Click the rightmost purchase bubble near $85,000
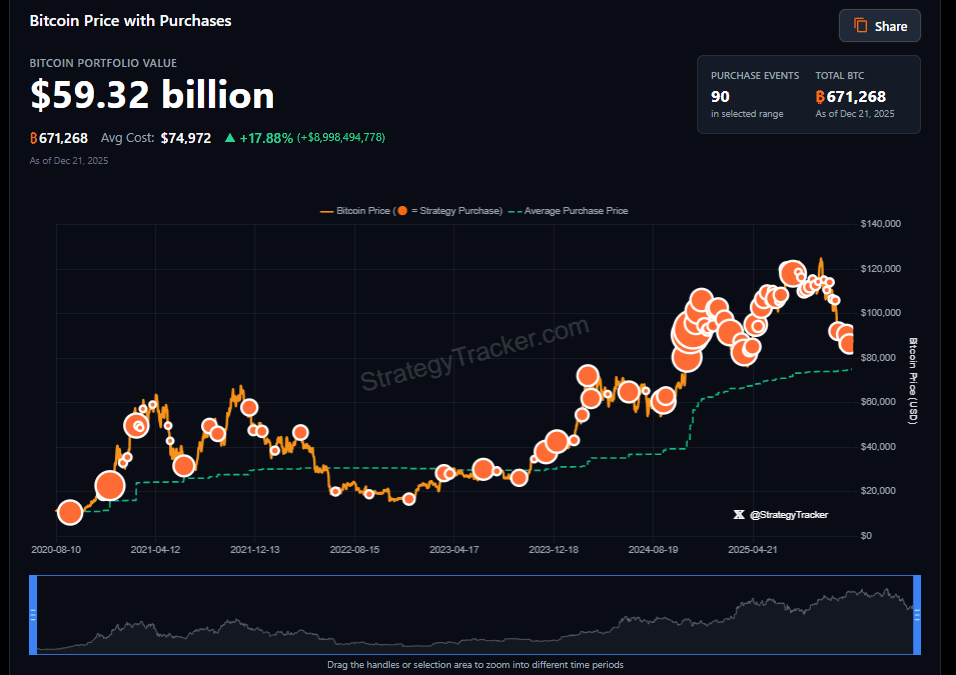The width and height of the screenshot is (956, 675). point(848,344)
